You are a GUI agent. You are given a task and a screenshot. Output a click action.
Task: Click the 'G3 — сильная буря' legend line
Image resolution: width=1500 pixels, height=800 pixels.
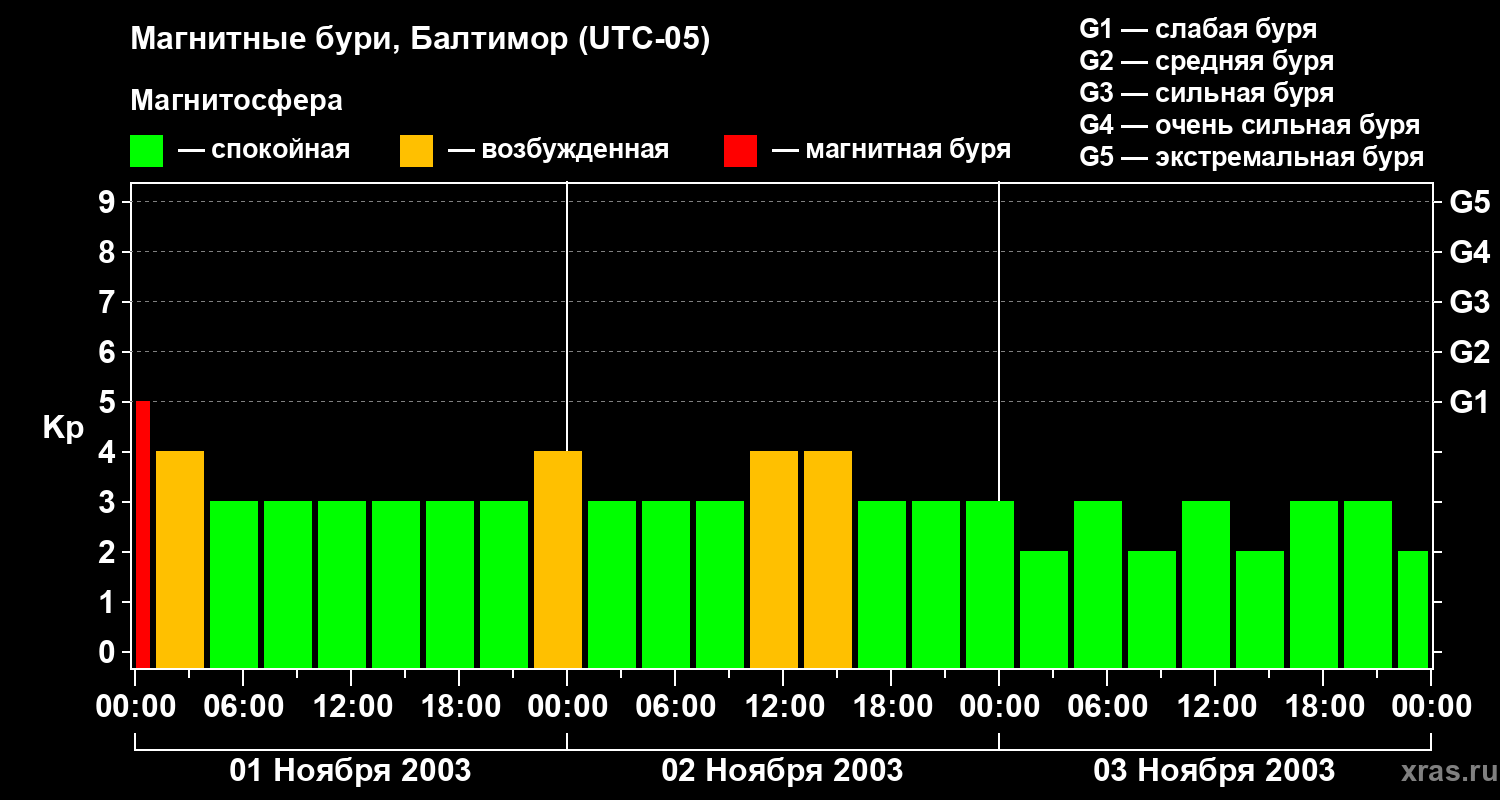[x=1206, y=93]
